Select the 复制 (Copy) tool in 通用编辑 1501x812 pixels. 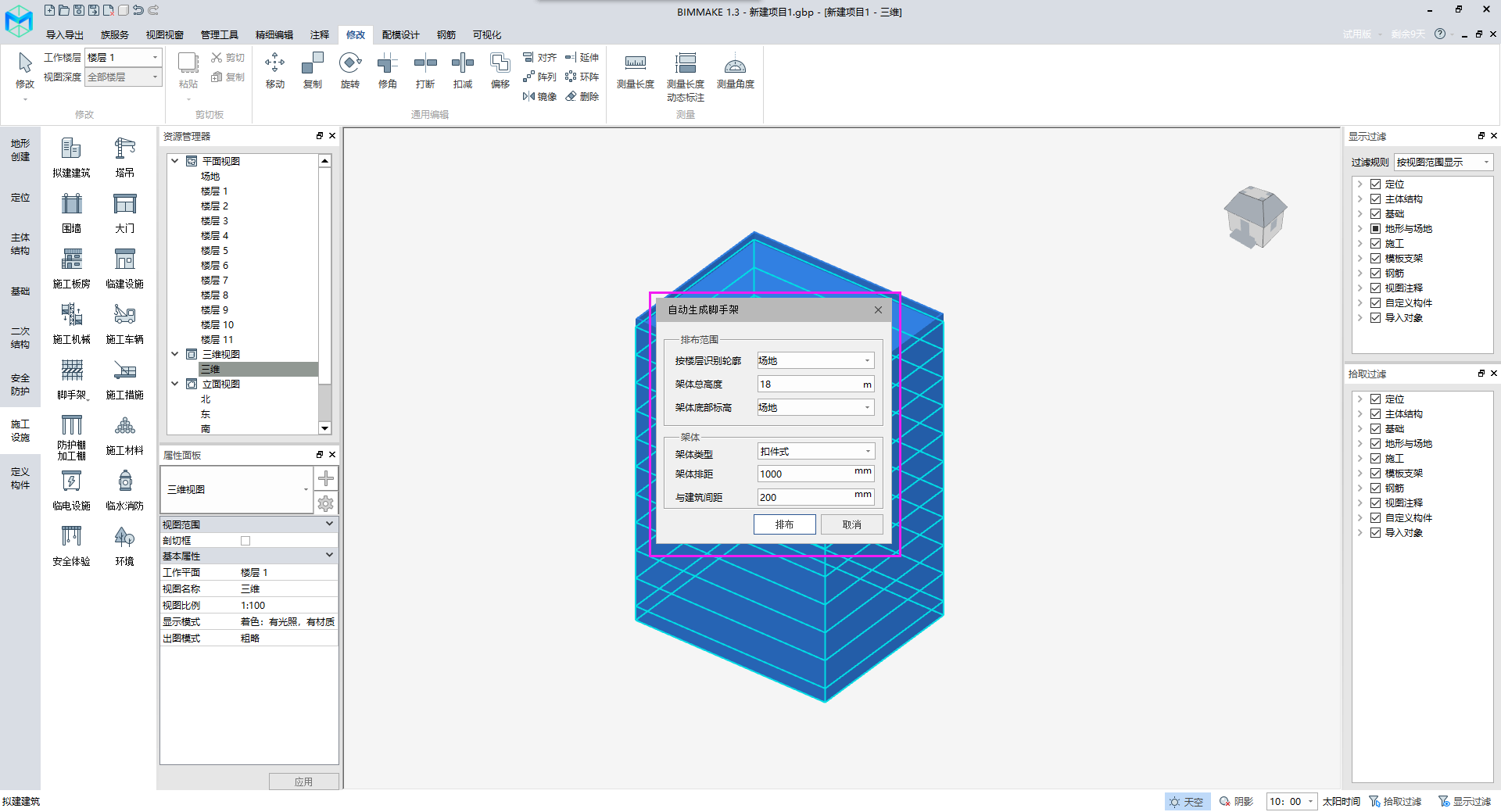(x=312, y=70)
